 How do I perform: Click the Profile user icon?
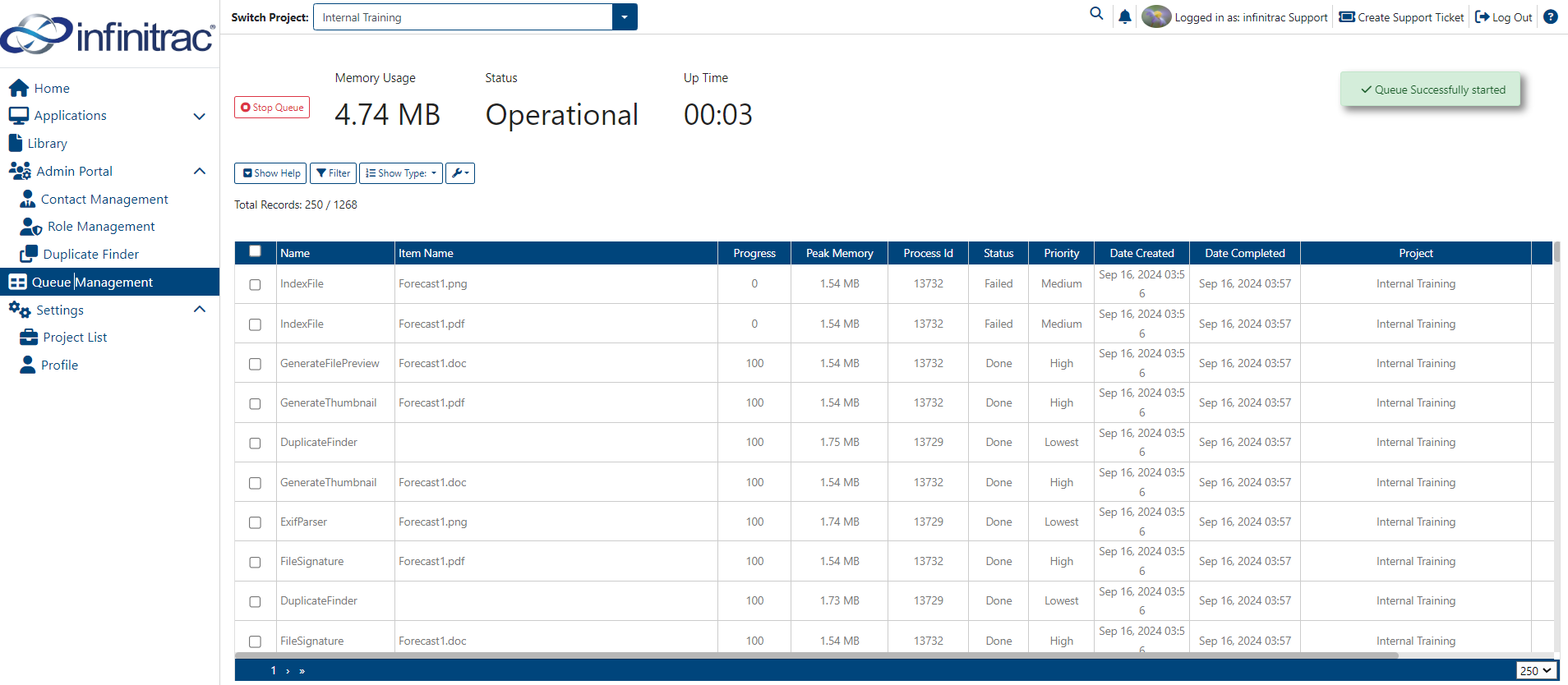point(28,365)
